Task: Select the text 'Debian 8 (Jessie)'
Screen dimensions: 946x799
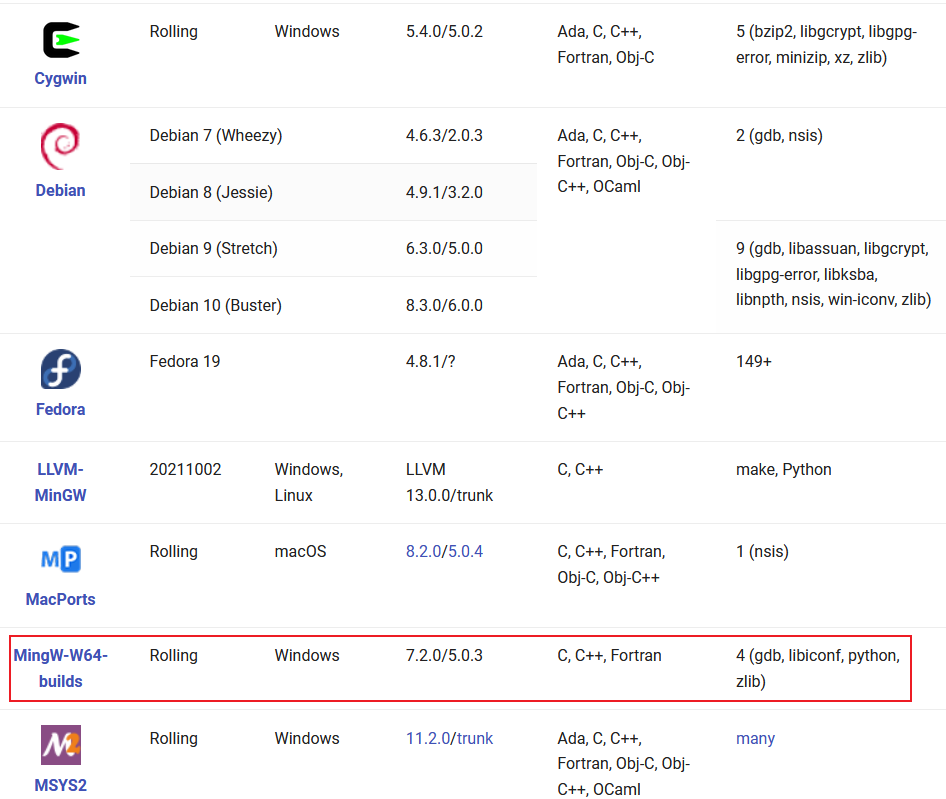Action: point(211,193)
